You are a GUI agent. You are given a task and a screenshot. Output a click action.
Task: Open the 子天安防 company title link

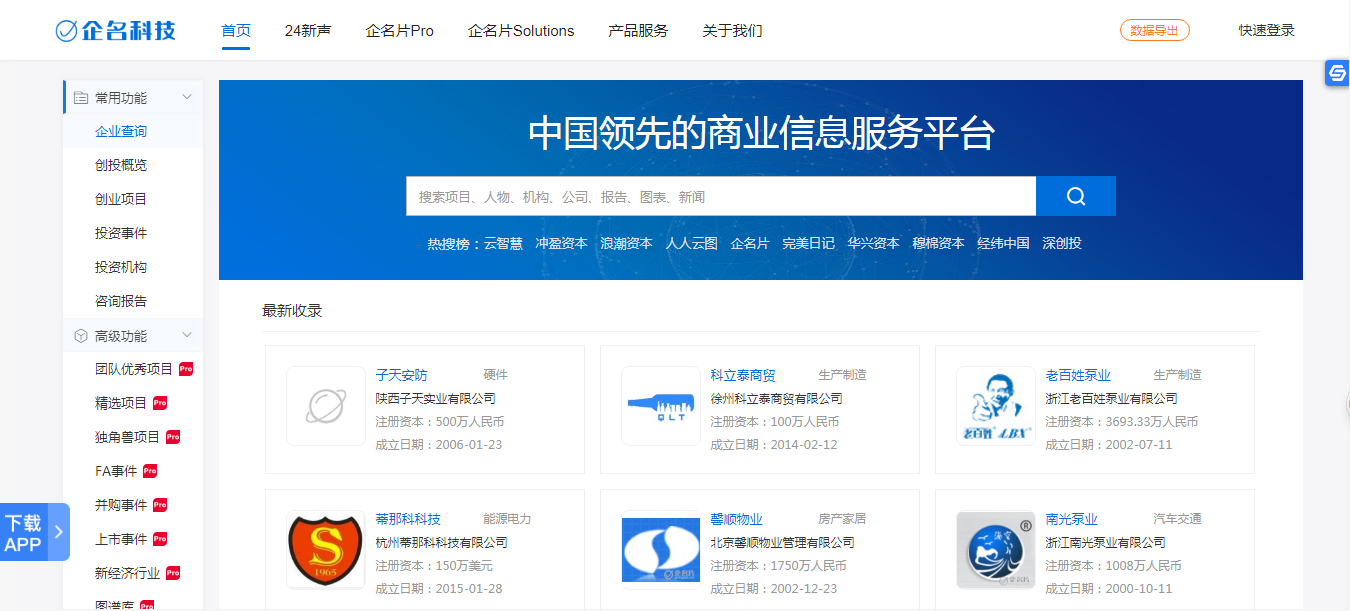pyautogui.click(x=401, y=375)
